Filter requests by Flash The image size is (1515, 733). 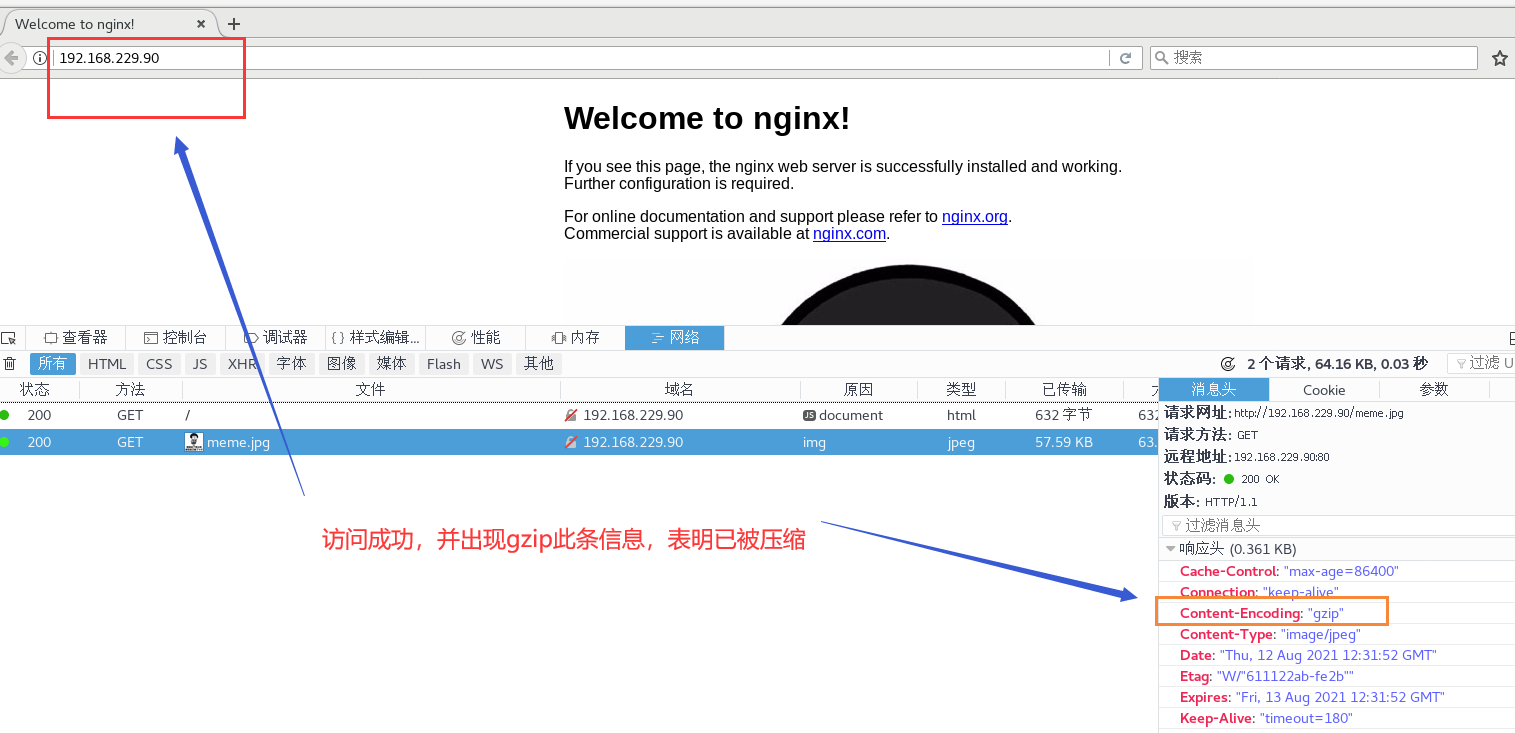click(x=444, y=364)
